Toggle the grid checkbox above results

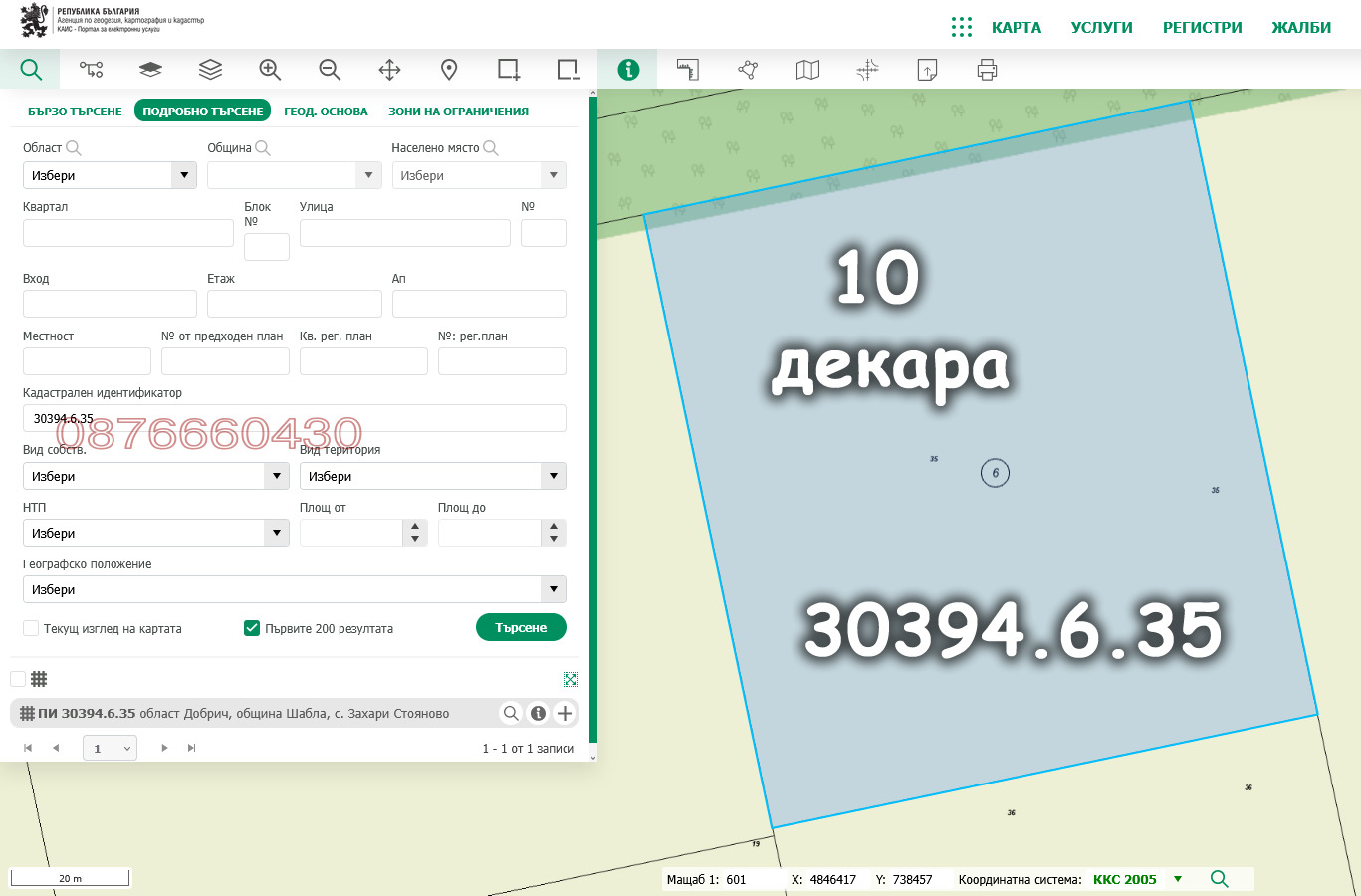tap(17, 678)
